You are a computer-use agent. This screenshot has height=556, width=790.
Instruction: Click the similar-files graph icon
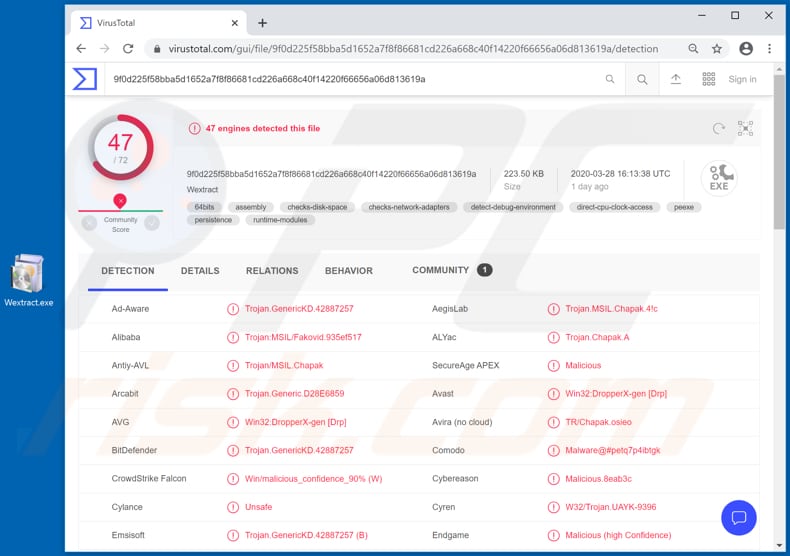745,128
